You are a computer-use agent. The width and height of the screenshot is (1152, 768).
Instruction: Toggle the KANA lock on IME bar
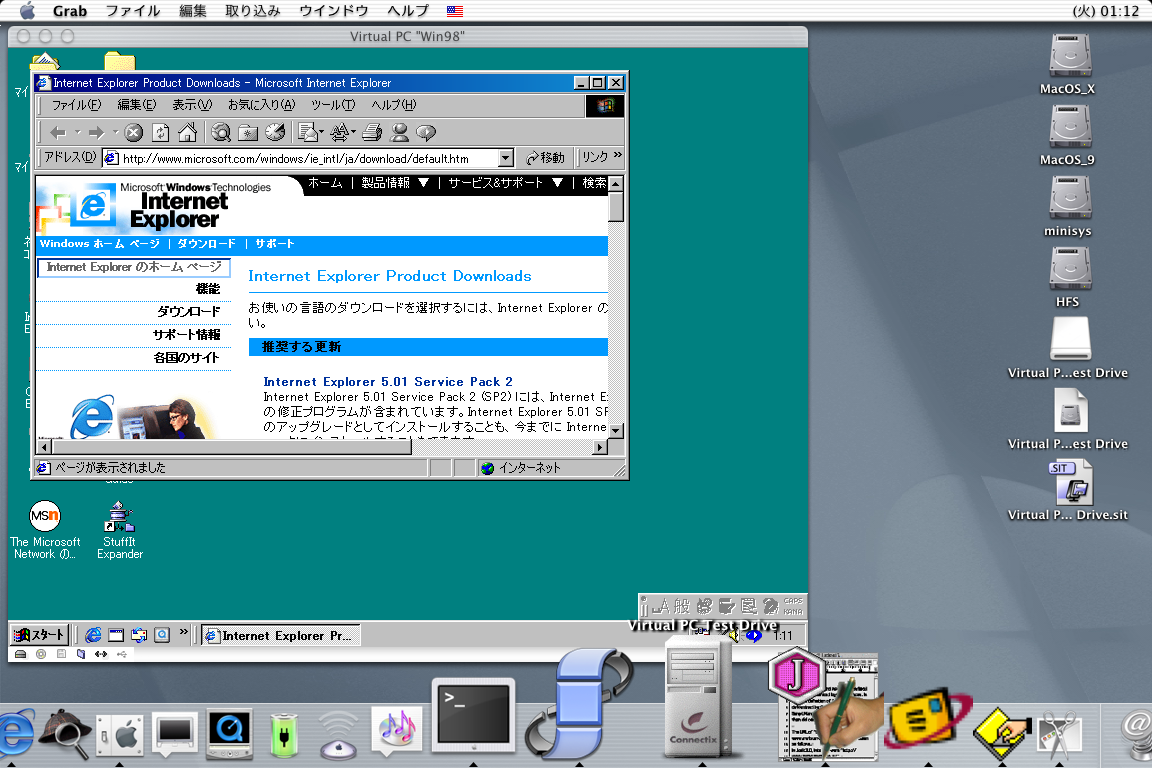point(792,611)
